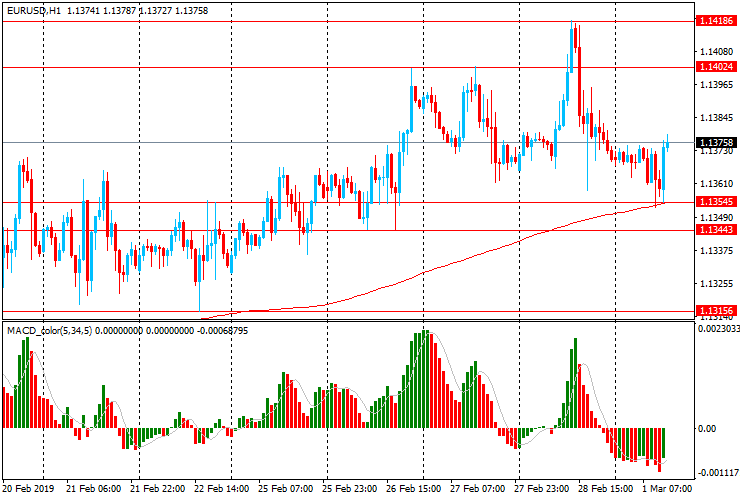Click the 26 Feb 15:00 time label
The image size is (740, 500).
(x=414, y=489)
